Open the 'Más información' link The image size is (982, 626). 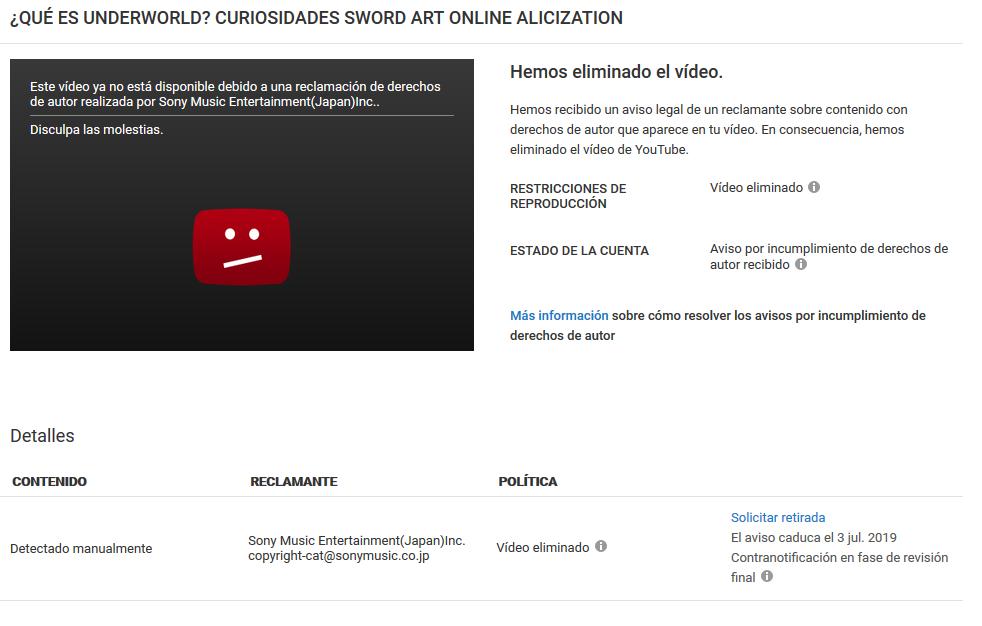559,316
